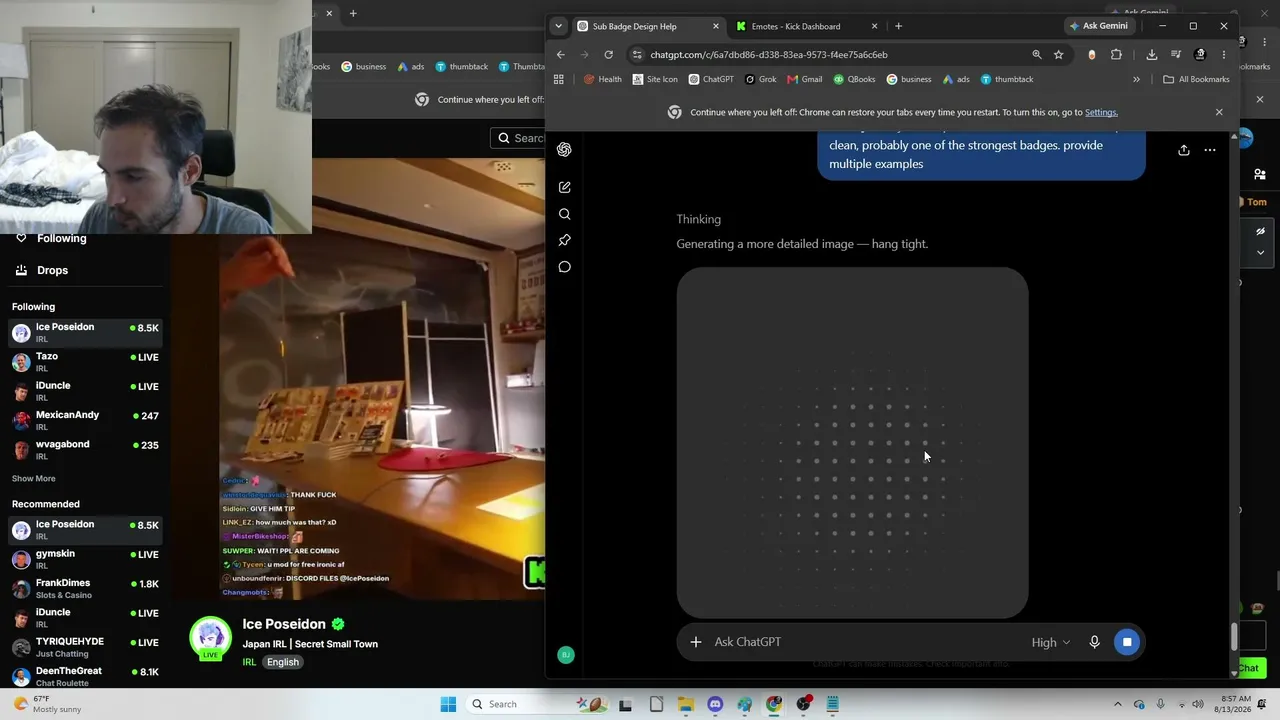Open conversation options three-dot menu
The image size is (1280, 720).
click(x=1209, y=150)
